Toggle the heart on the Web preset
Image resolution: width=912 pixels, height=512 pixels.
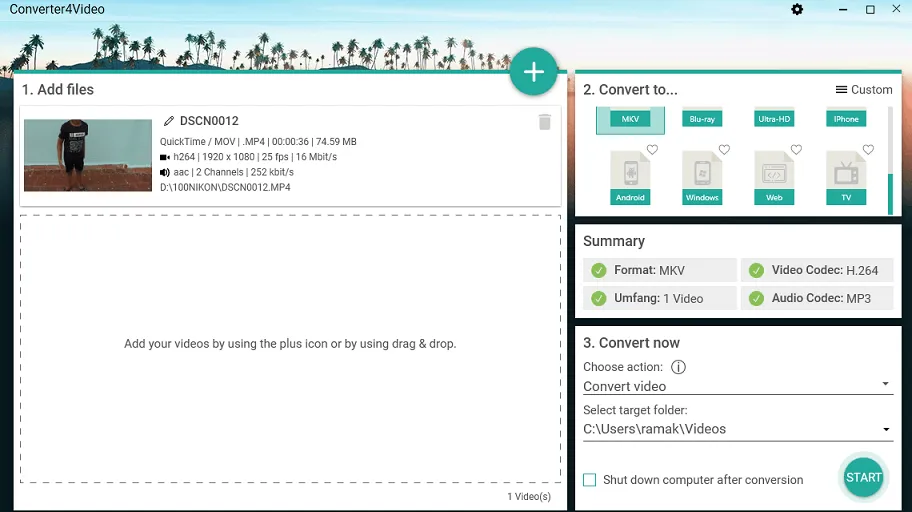coord(796,150)
